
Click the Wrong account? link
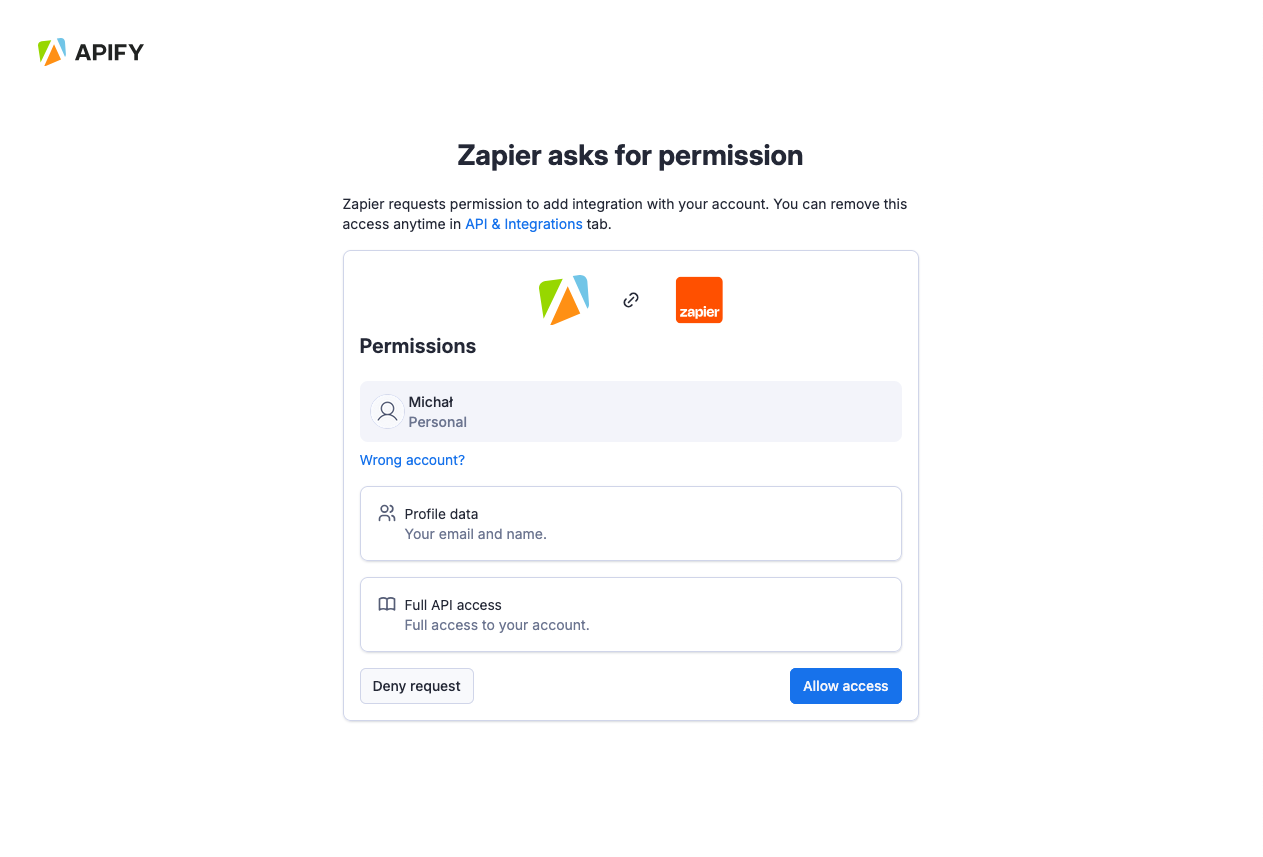pos(412,460)
